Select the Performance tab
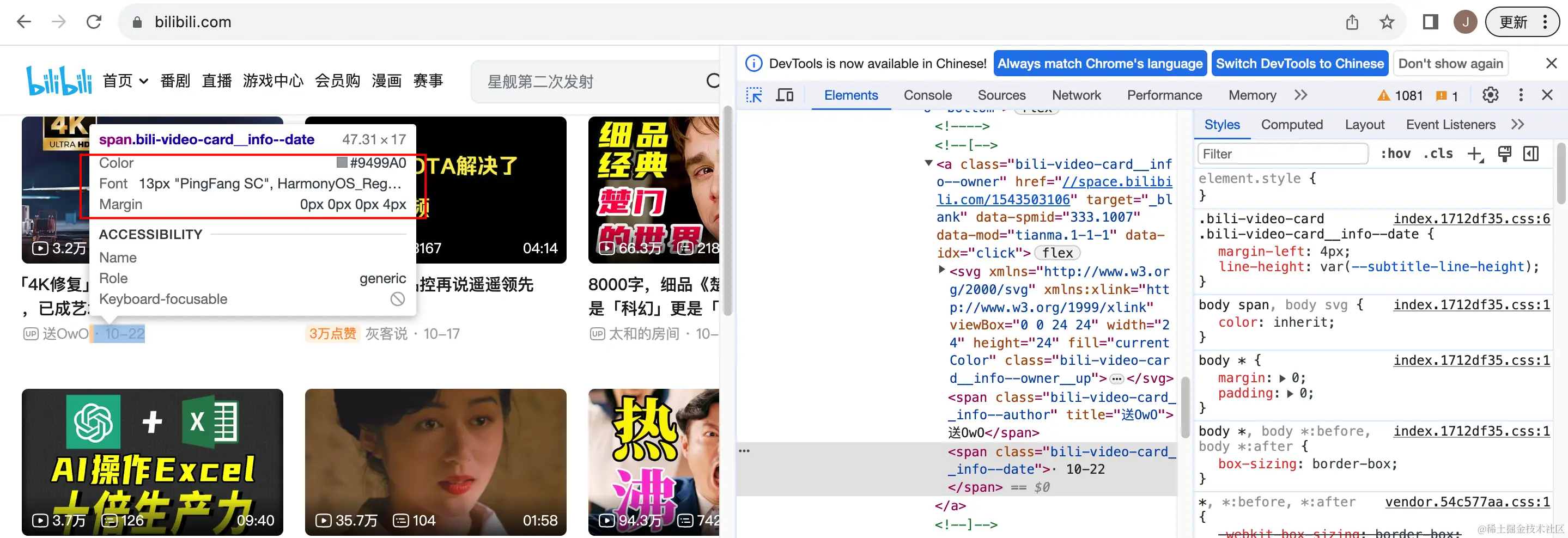 click(1164, 95)
